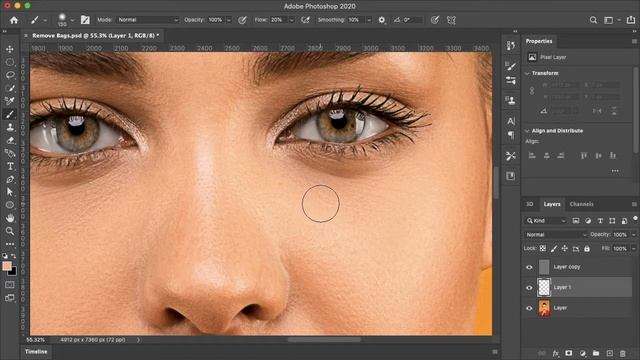Select the Layers tab
Image resolution: width=640 pixels, height=360 pixels.
(552, 204)
